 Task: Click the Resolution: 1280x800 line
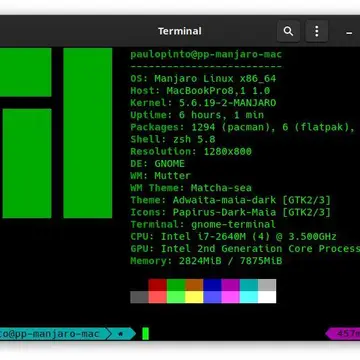[191, 151]
